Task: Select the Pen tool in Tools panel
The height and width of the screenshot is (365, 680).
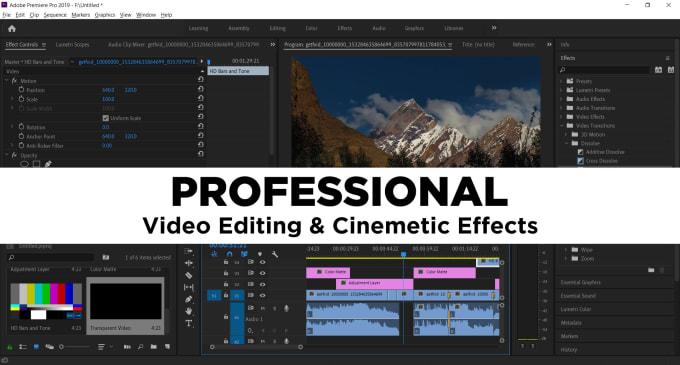Action: click(x=189, y=299)
